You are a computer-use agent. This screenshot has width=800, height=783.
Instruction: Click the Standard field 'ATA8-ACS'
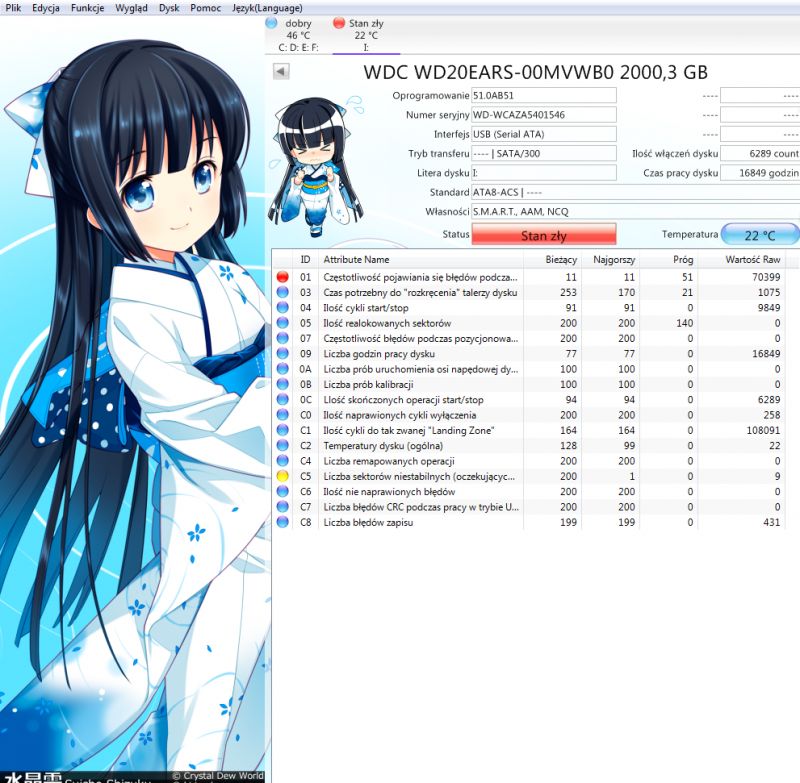point(635,192)
